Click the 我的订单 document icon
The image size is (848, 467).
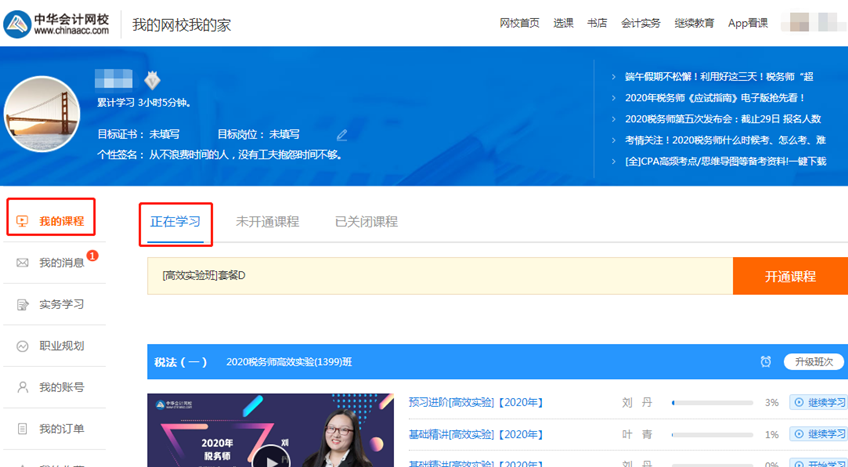[x=22, y=429]
